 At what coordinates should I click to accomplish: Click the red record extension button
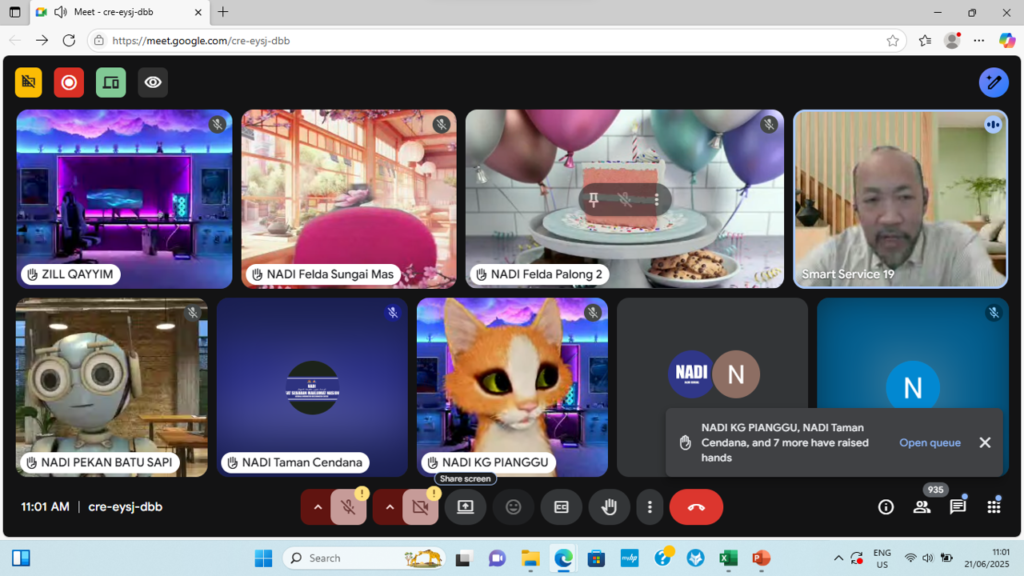click(69, 82)
